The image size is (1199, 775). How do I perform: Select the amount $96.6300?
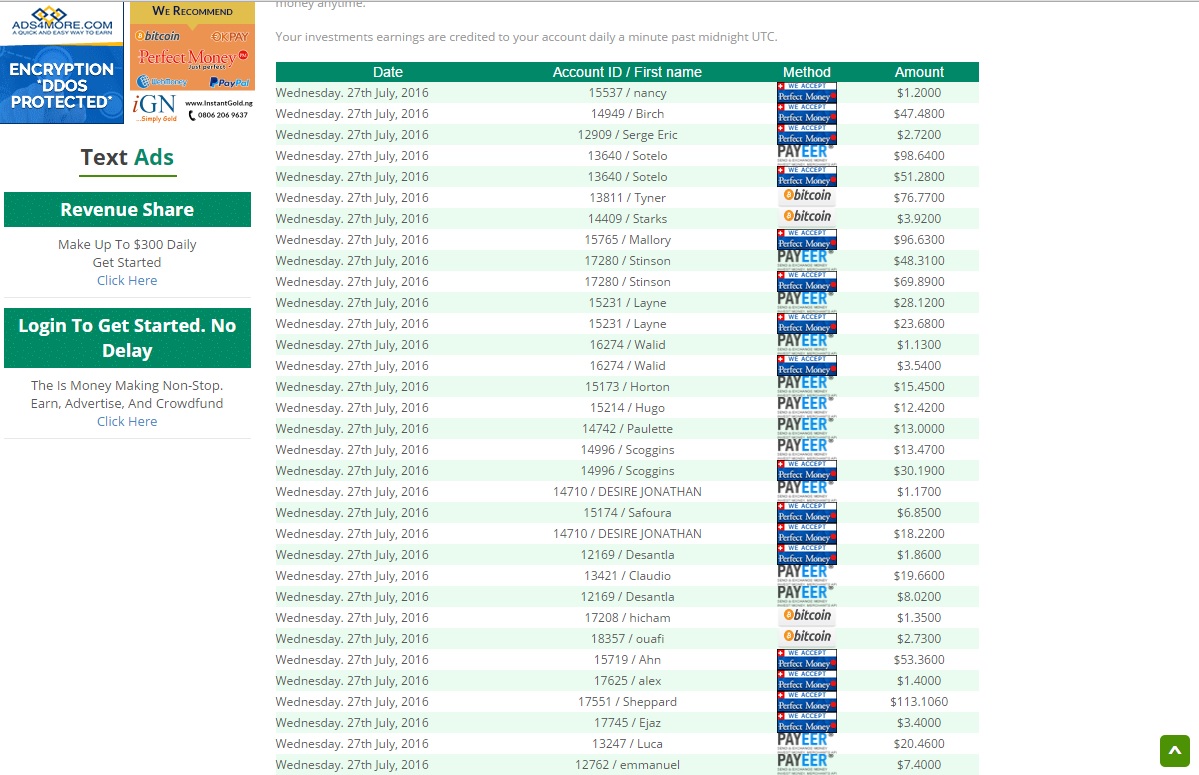(919, 240)
